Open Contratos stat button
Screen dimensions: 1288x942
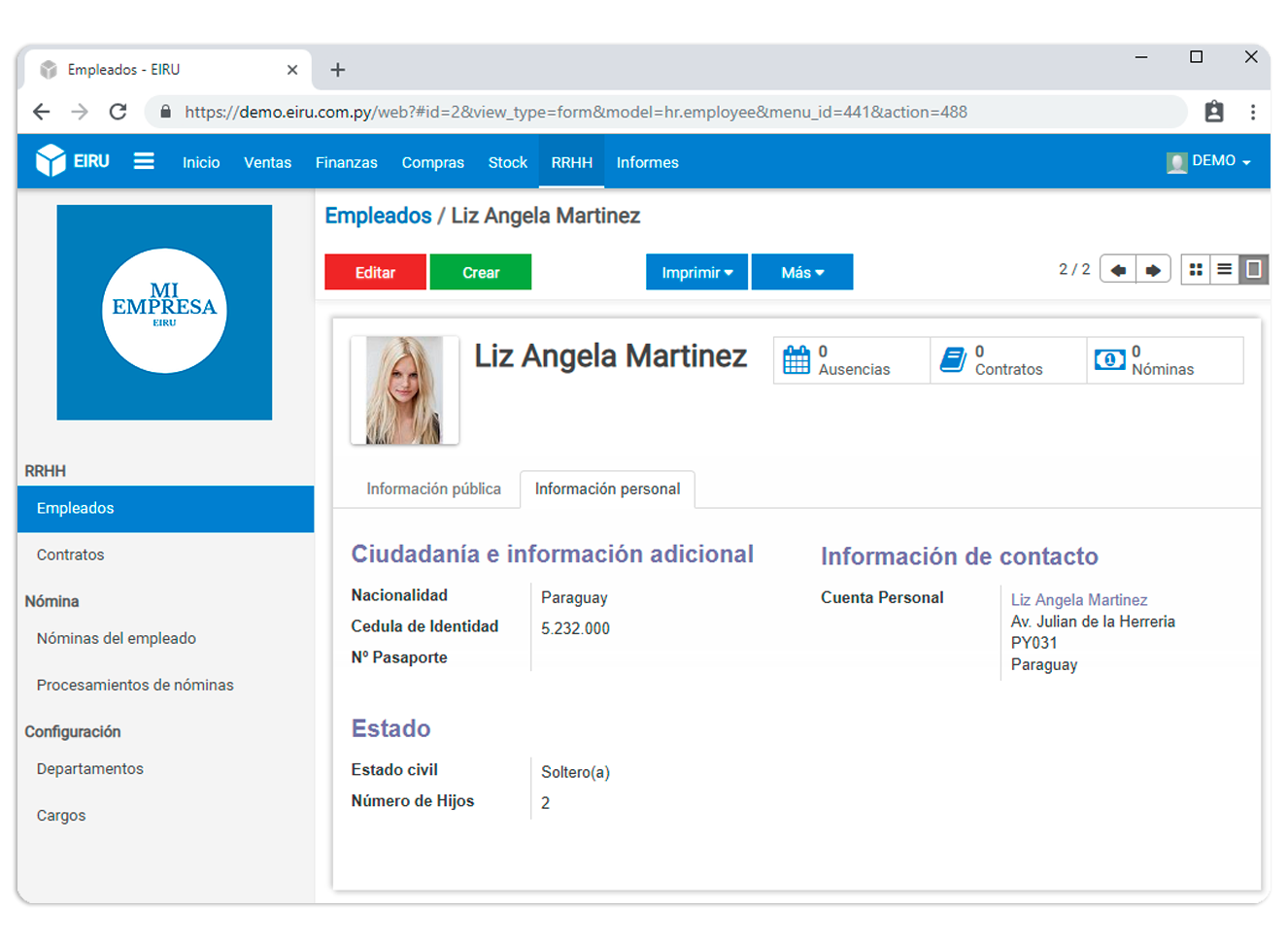pos(1008,360)
